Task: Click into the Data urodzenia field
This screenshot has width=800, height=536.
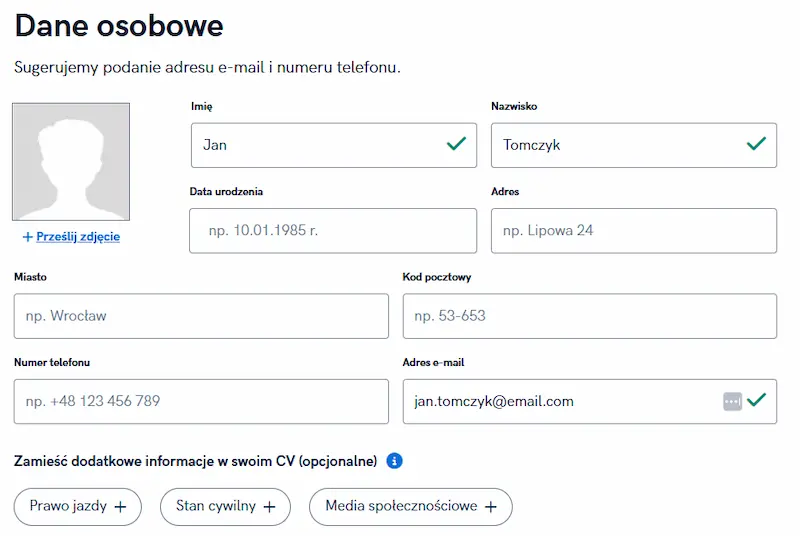Action: point(333,231)
